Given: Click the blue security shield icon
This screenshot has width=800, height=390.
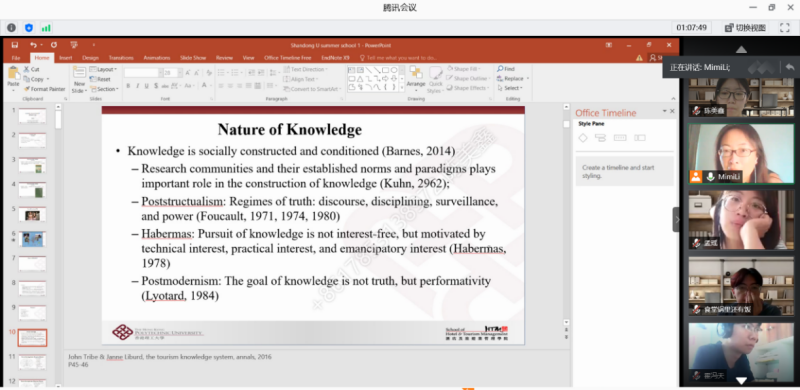Looking at the screenshot, I should (29, 28).
